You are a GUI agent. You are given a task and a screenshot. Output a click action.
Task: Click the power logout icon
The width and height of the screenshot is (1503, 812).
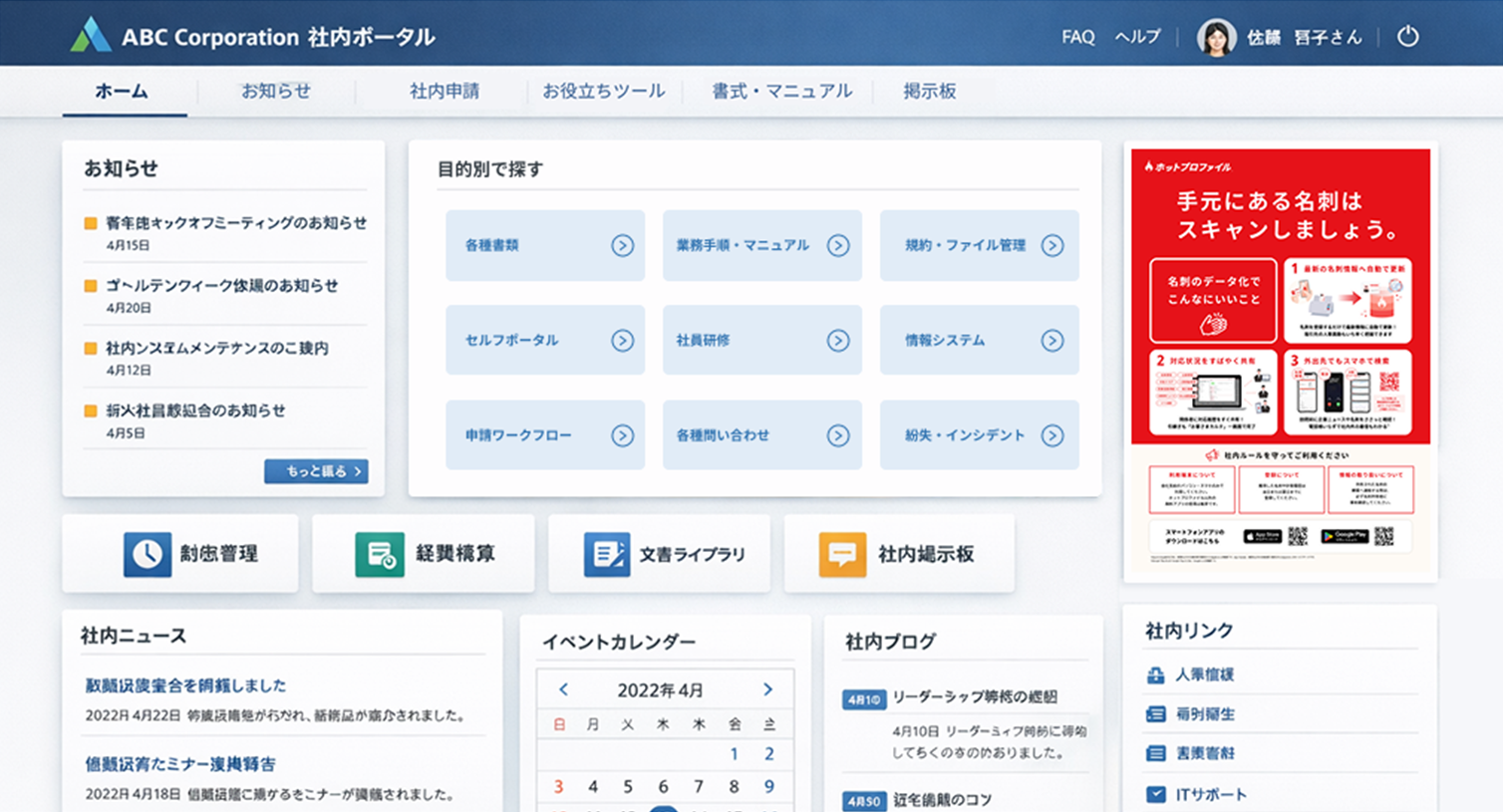(1407, 37)
